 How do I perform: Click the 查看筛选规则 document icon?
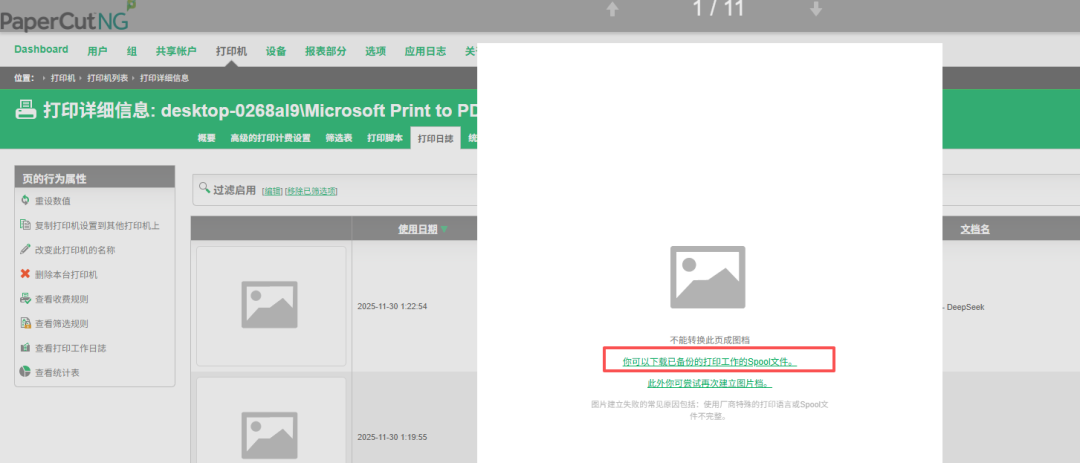click(x=25, y=324)
